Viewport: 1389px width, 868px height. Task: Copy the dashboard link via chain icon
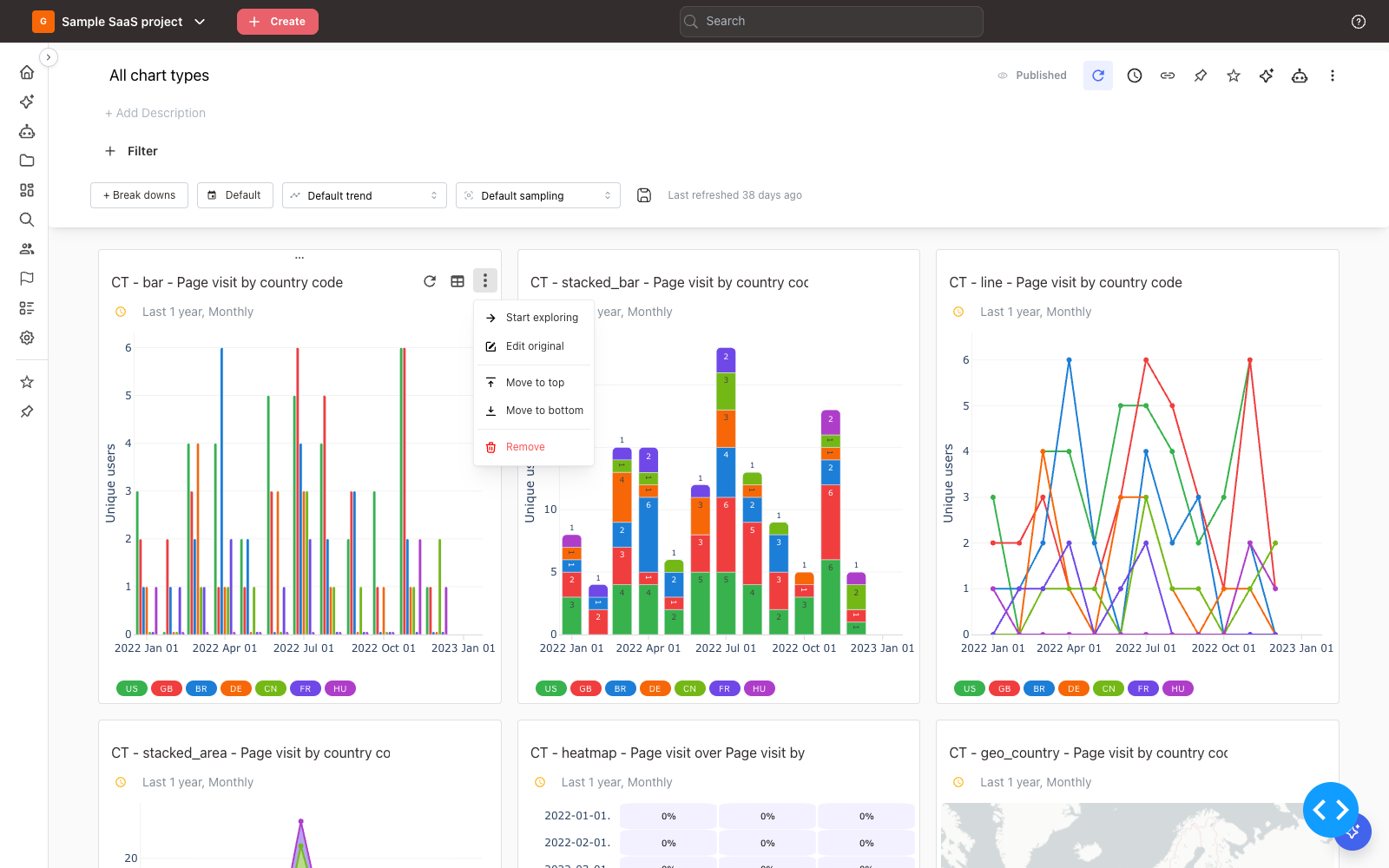(1168, 76)
